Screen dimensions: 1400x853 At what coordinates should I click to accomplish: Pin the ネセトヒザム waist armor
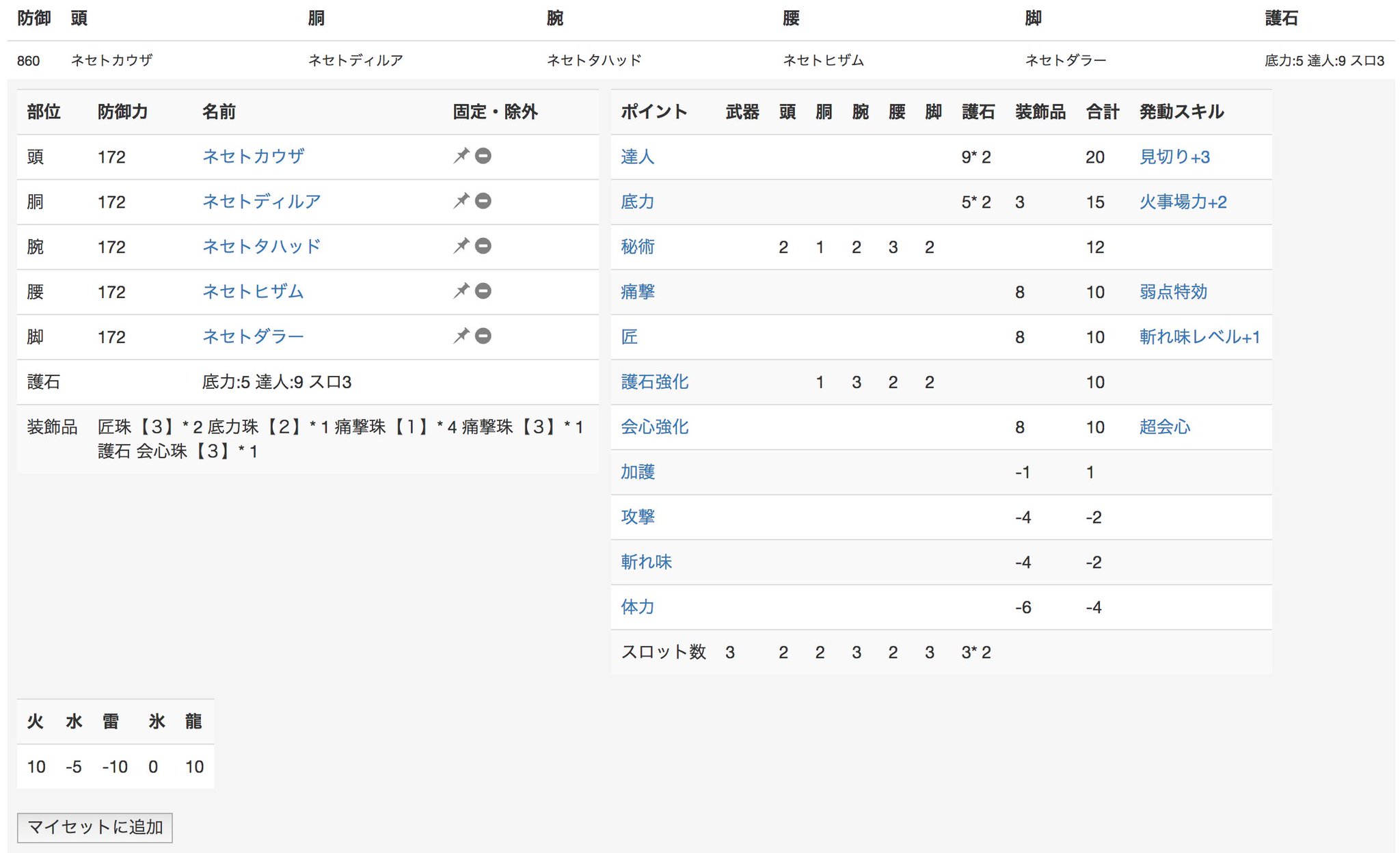click(x=461, y=291)
